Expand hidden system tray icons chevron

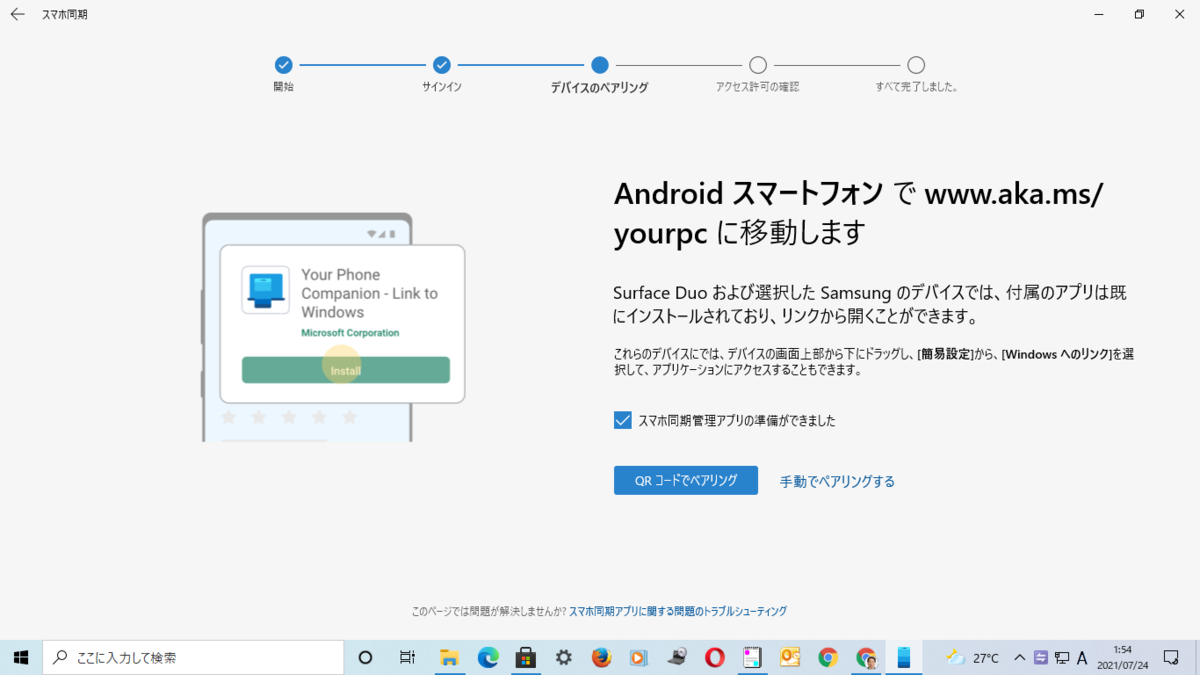1019,657
